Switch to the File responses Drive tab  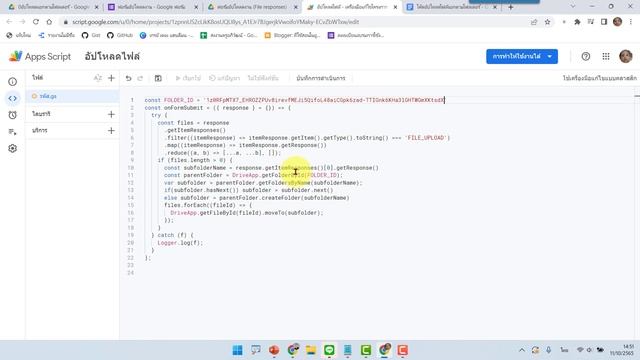point(252,7)
